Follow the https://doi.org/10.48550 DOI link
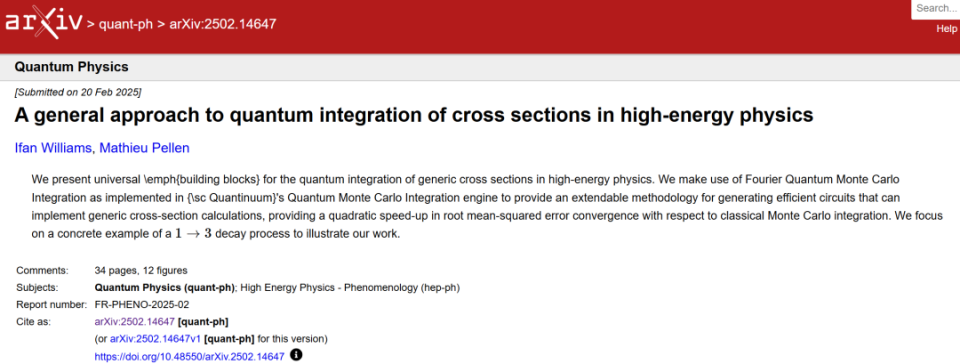This screenshot has height=364, width=960. click(x=189, y=356)
